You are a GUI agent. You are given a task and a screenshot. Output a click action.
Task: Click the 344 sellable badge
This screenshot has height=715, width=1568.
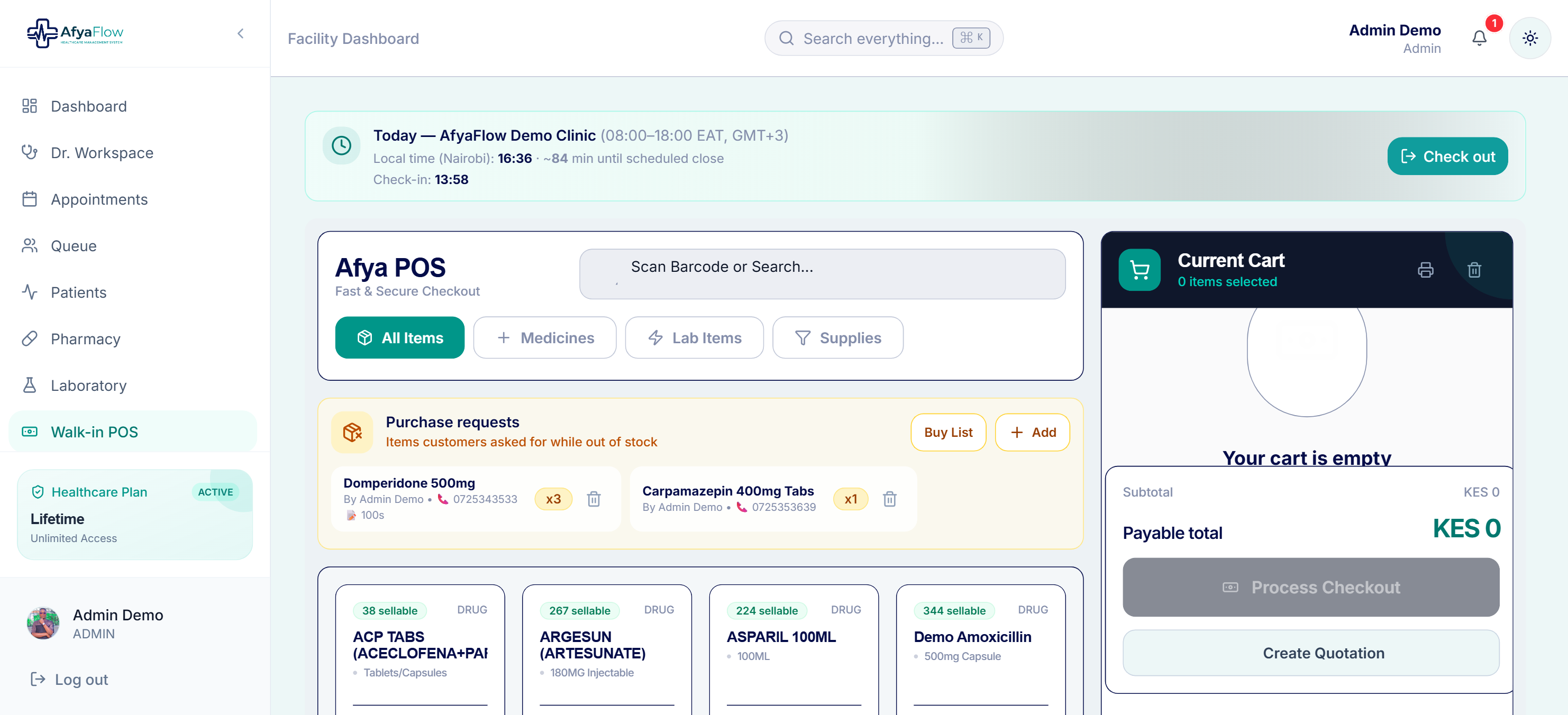pyautogui.click(x=954, y=610)
